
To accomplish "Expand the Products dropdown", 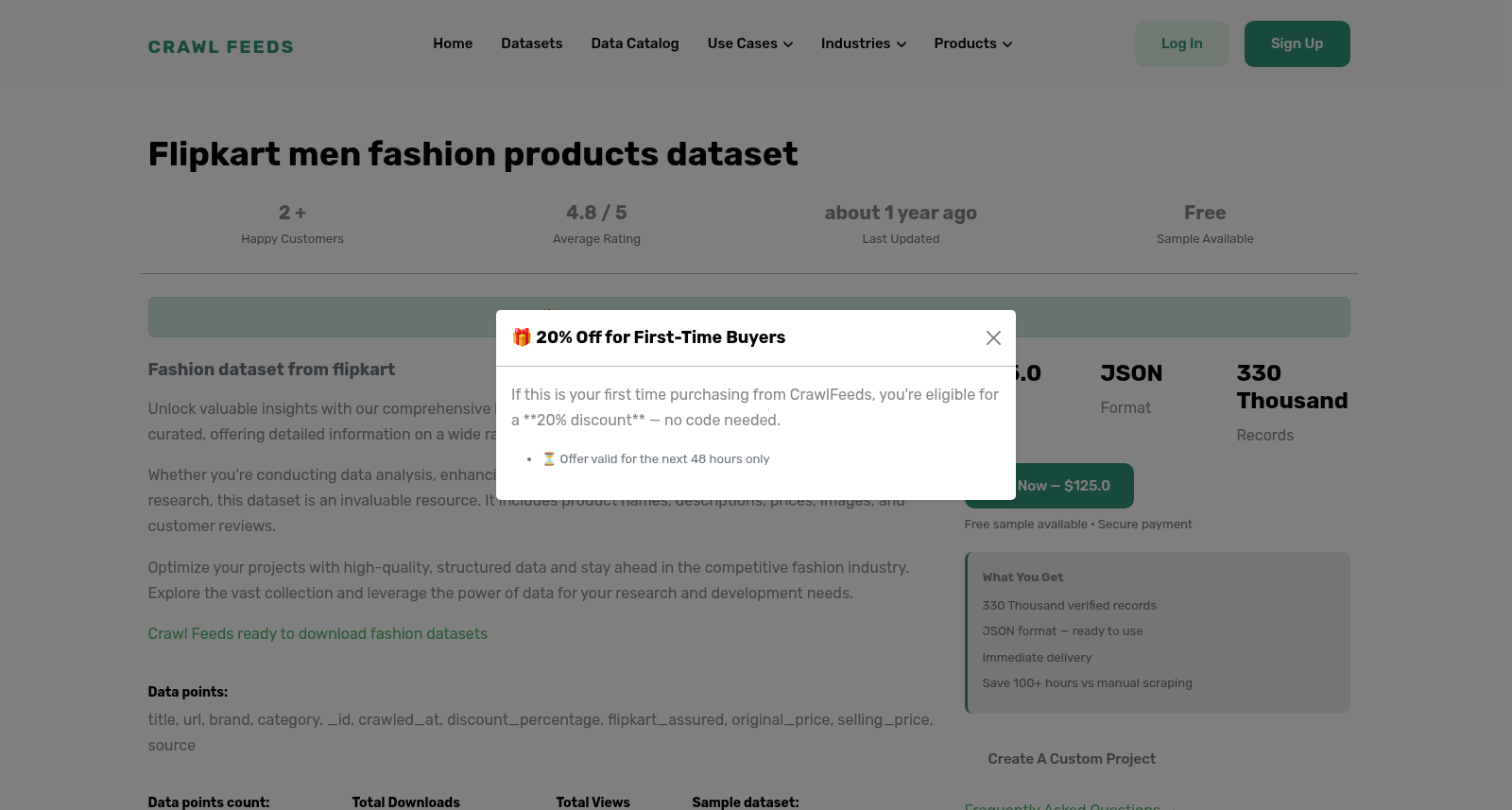I will 973,43.
